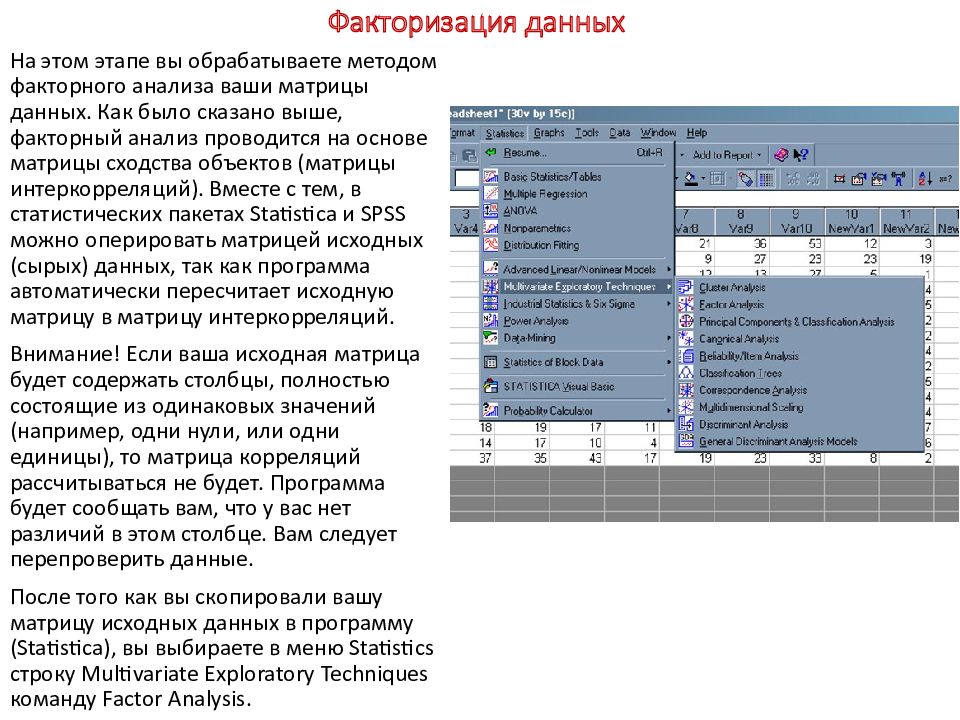Click the Cluster Analysis submenu icon
The image size is (960, 720).
point(686,287)
